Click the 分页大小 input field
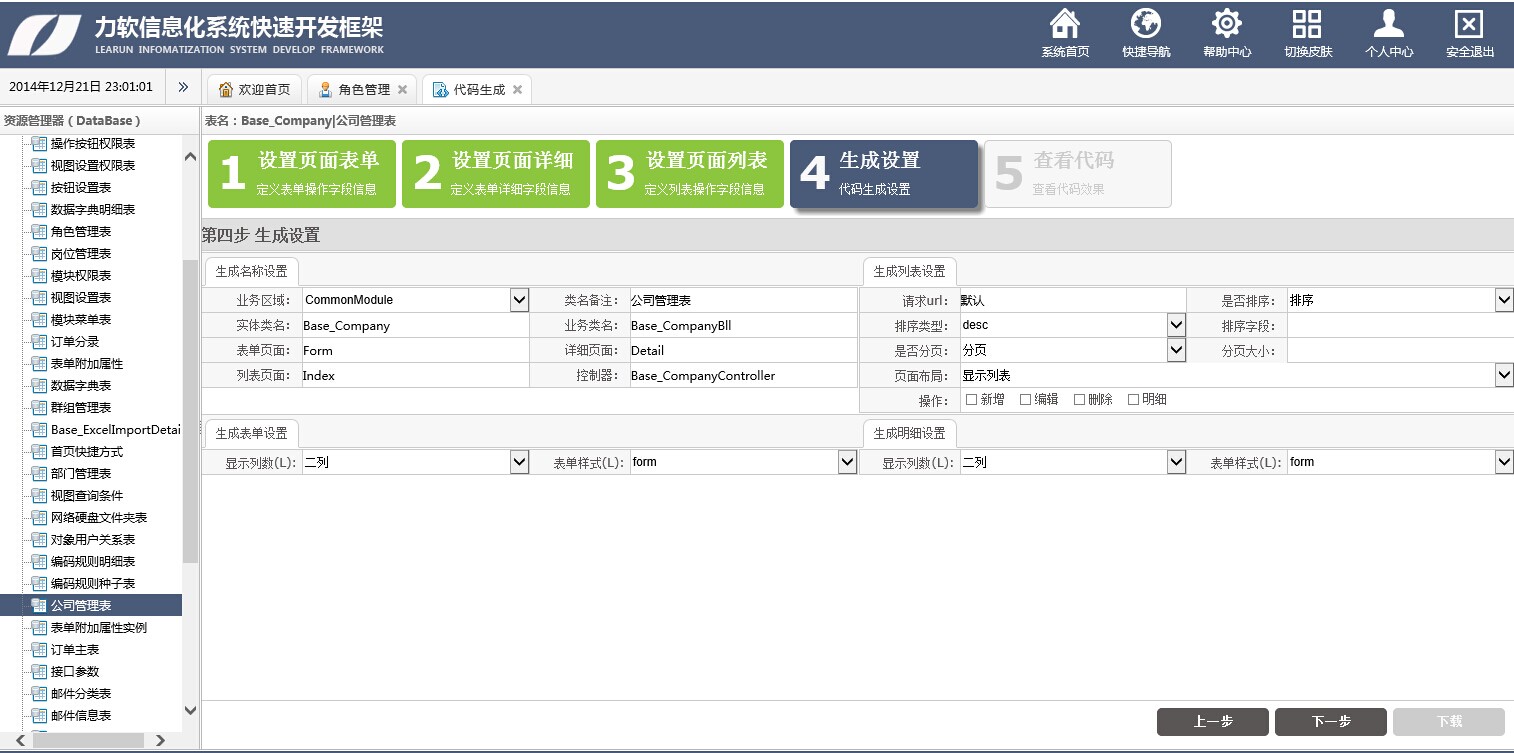 (1400, 350)
